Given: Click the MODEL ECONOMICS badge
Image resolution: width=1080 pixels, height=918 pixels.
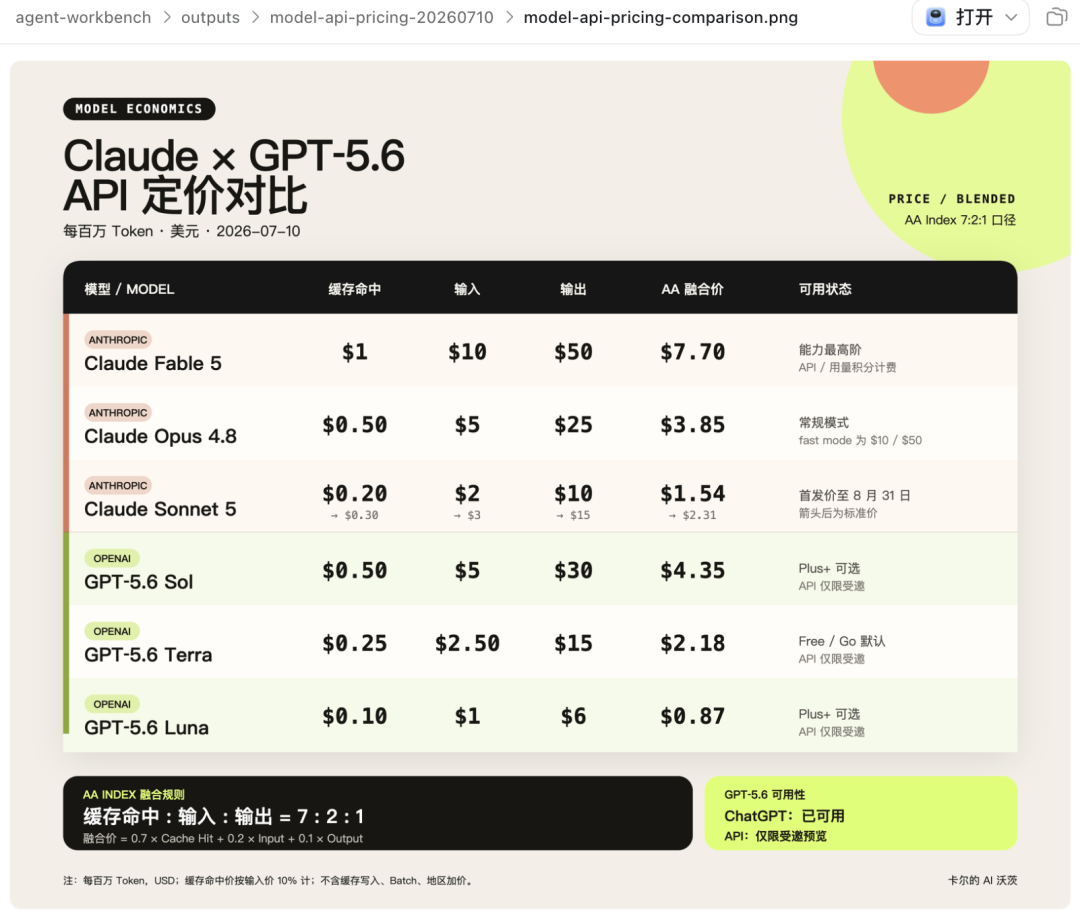Looking at the screenshot, I should 139,109.
